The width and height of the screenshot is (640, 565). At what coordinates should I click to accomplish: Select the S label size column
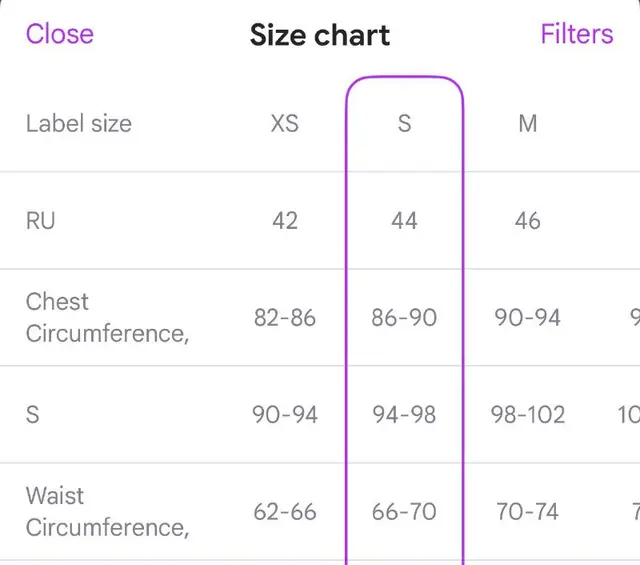click(404, 123)
